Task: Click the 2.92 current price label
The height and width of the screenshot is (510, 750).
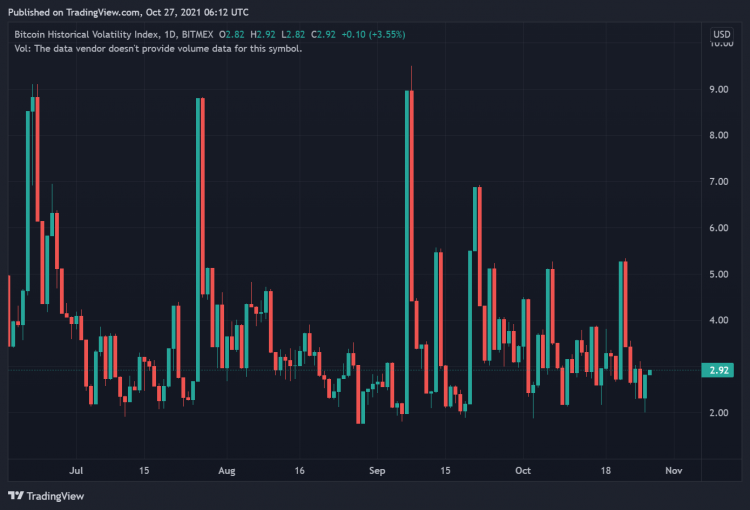Action: (x=719, y=370)
